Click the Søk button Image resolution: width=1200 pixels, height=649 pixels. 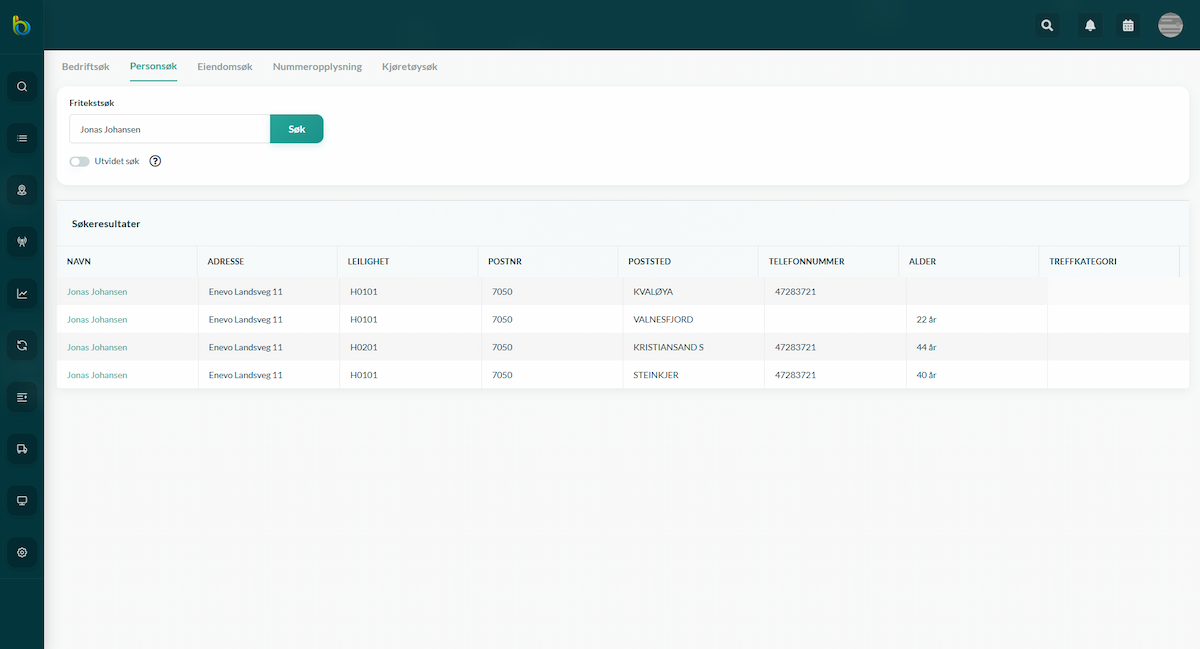(297, 129)
